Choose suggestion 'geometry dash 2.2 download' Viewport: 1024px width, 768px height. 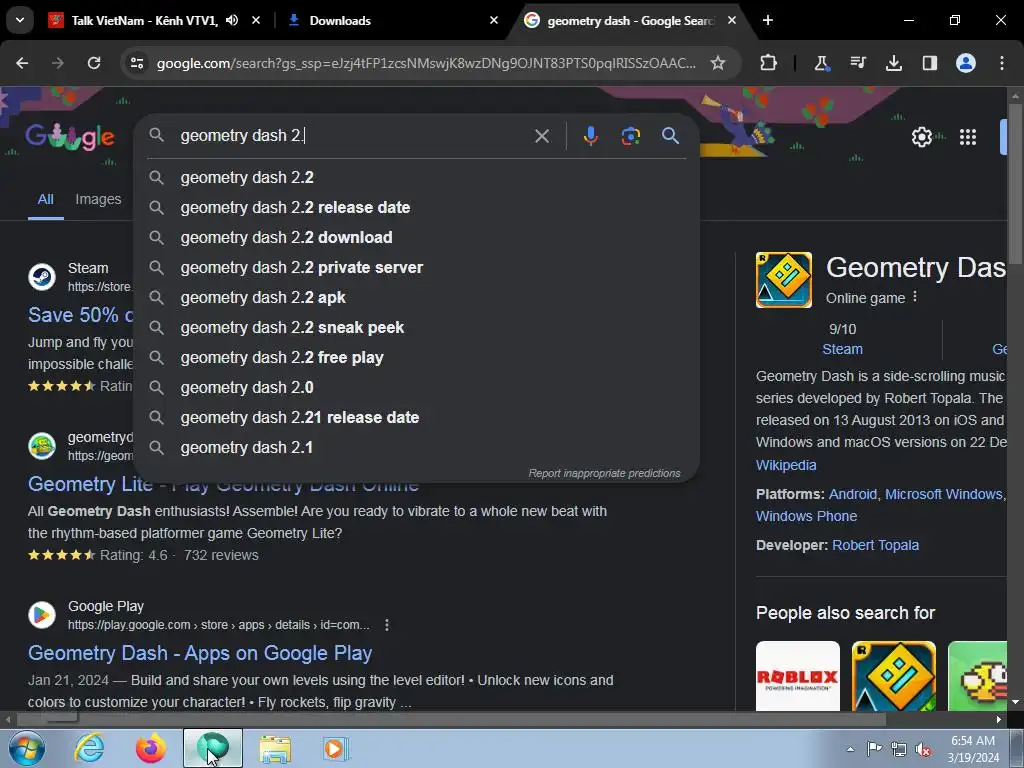pyautogui.click(x=416, y=238)
